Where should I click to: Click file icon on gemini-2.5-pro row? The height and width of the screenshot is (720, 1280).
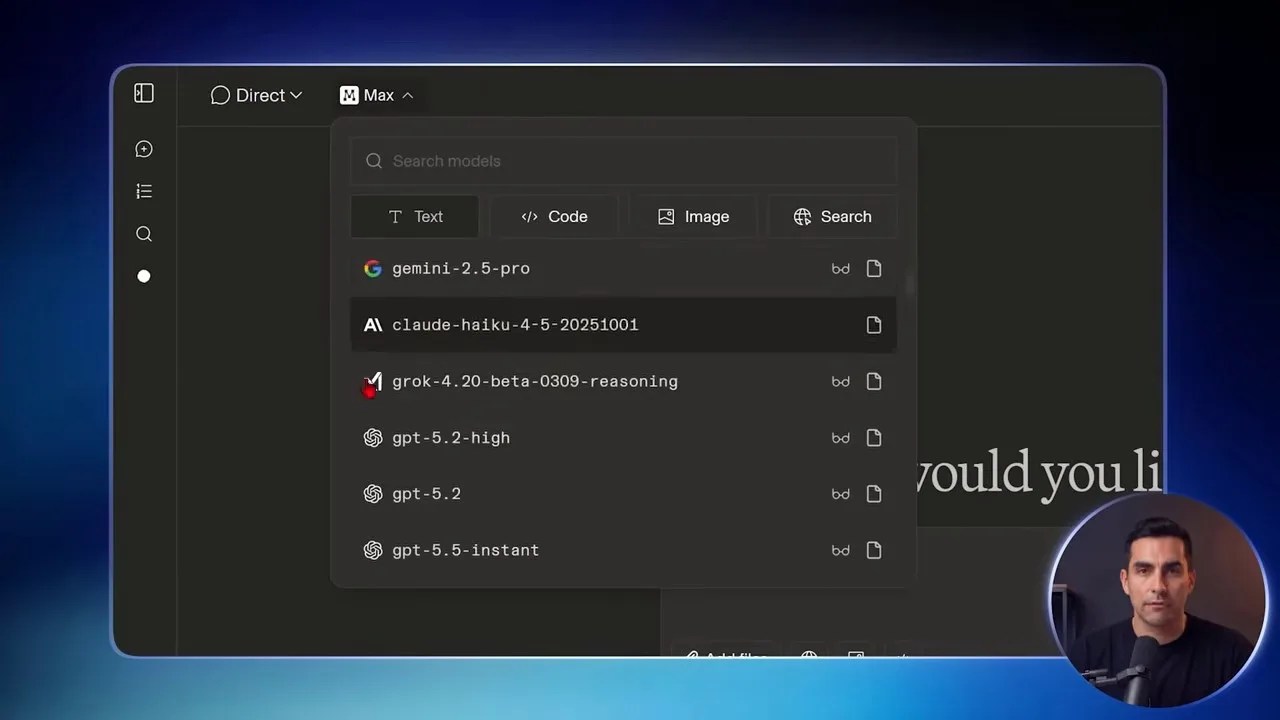tap(874, 268)
